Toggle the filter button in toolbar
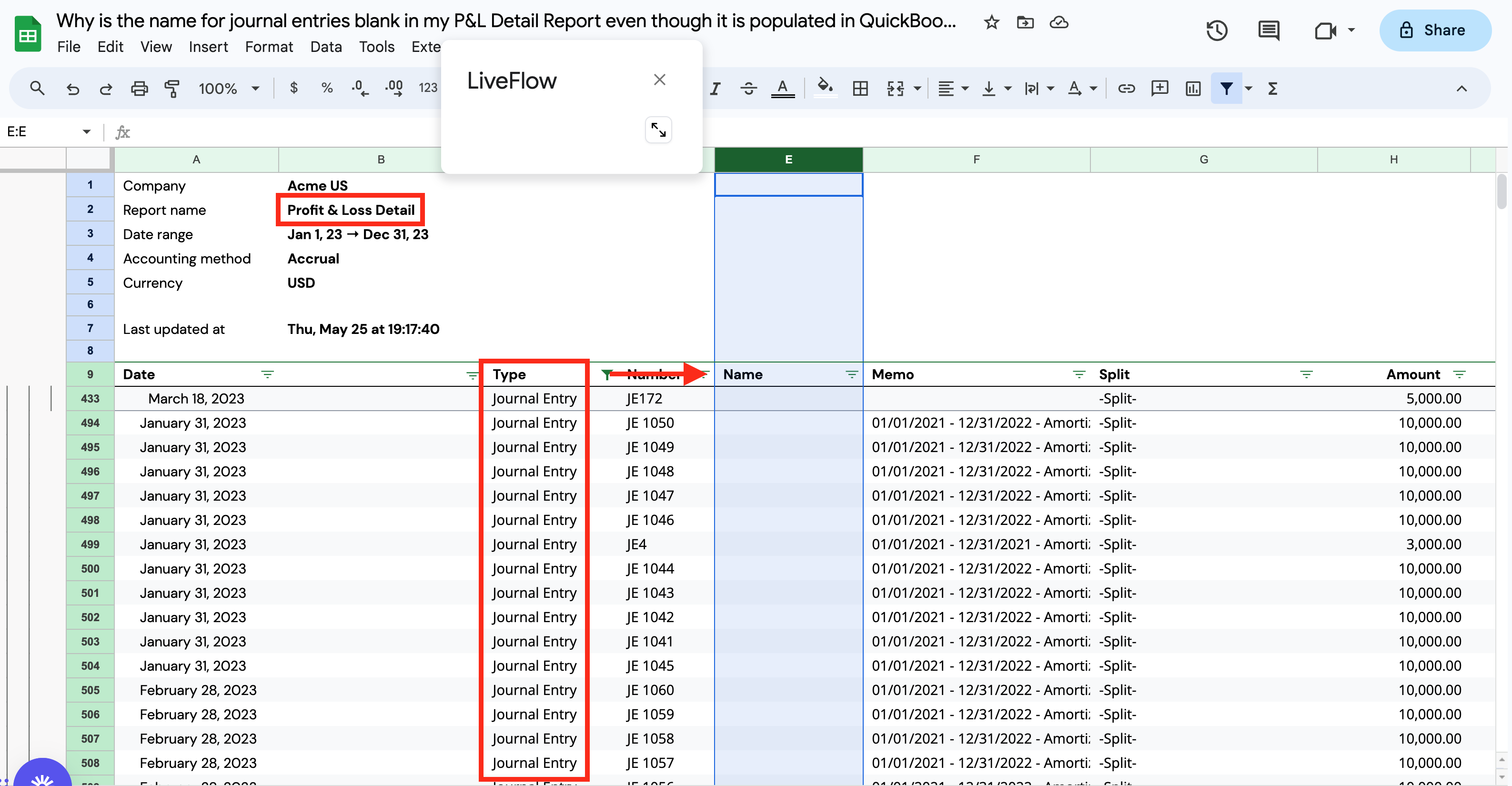The height and width of the screenshot is (786, 1512). click(1226, 88)
